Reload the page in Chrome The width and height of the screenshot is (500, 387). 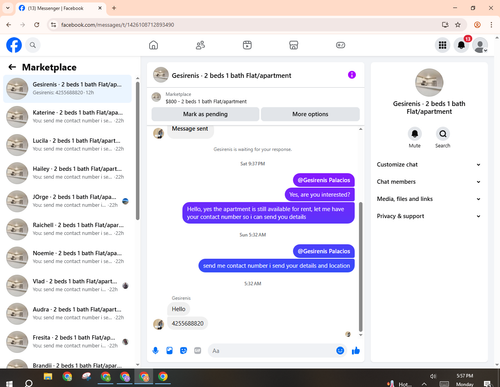tap(37, 25)
